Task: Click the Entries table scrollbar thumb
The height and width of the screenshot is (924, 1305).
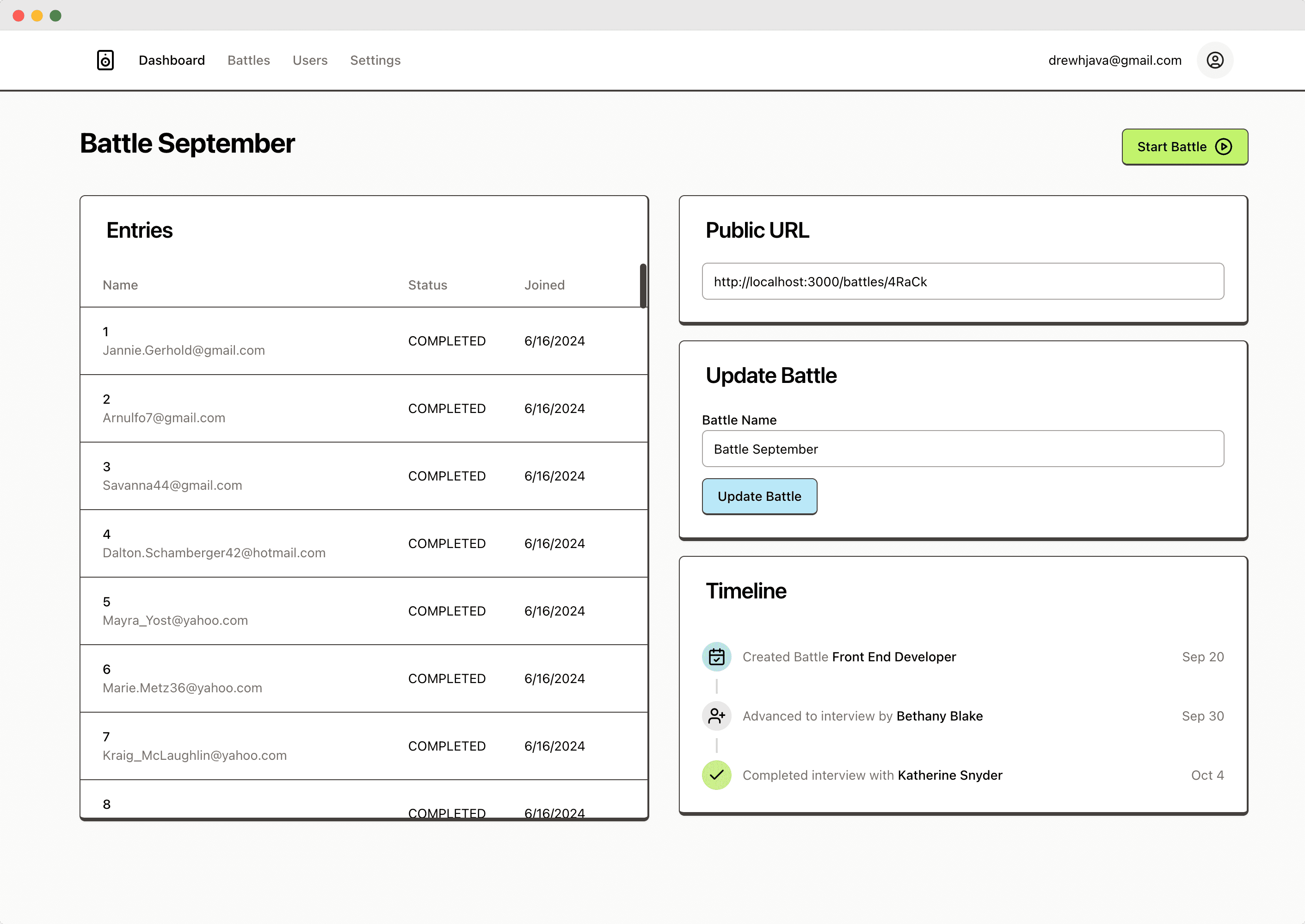Action: pos(643,286)
